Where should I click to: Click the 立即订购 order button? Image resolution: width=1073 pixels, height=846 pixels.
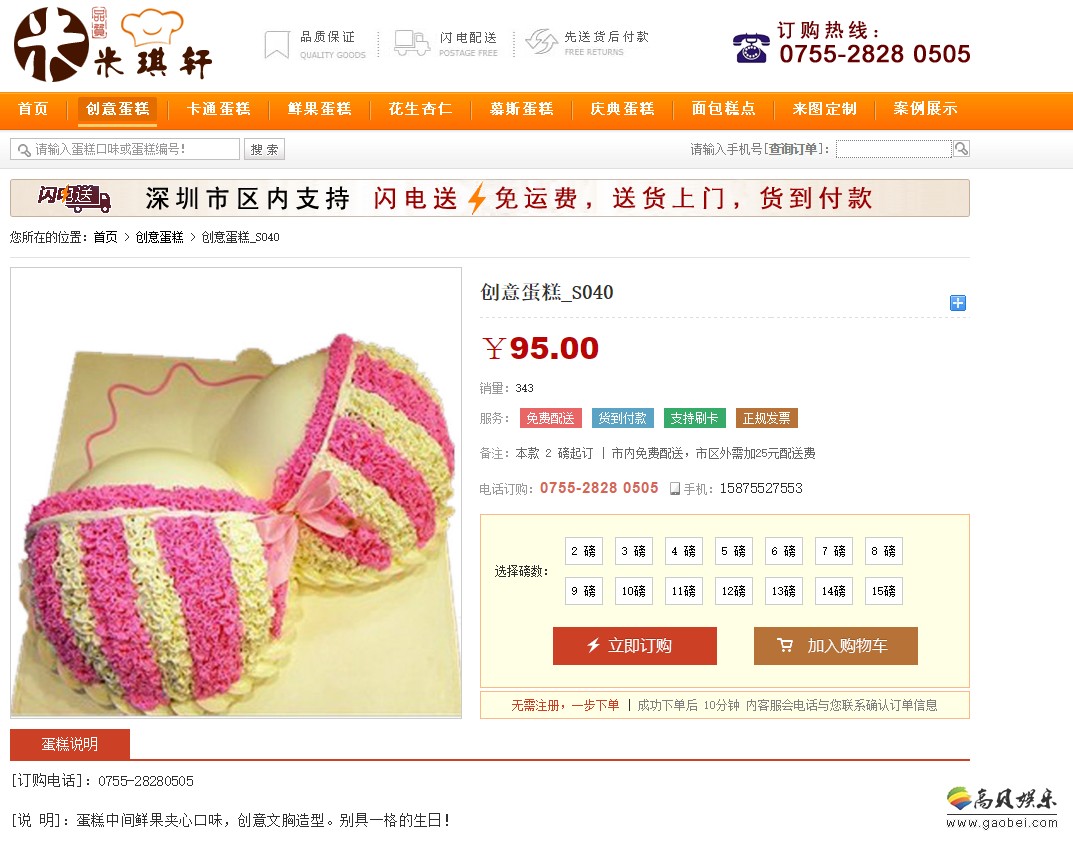(634, 645)
